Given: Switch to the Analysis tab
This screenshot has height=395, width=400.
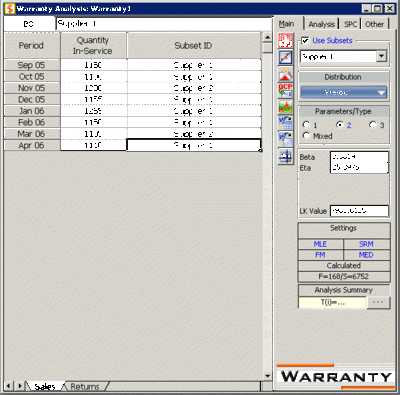Looking at the screenshot, I should tap(322, 24).
